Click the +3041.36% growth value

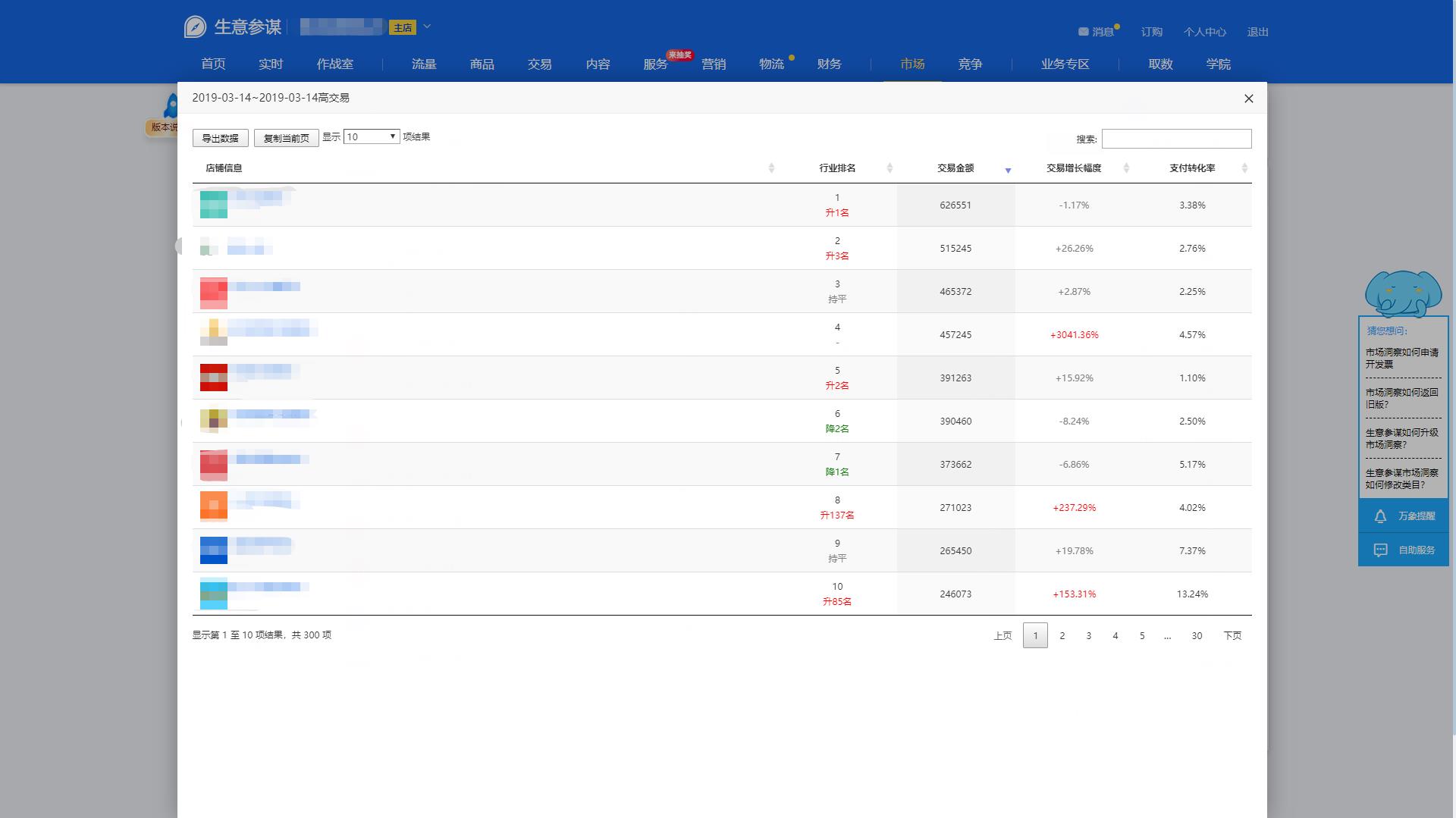[x=1074, y=334]
